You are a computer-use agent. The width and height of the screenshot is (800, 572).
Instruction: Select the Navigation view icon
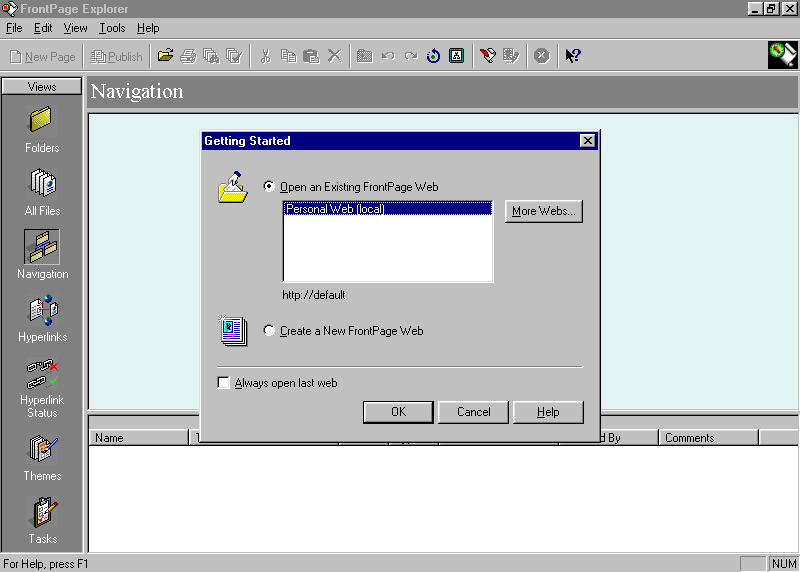(x=42, y=246)
